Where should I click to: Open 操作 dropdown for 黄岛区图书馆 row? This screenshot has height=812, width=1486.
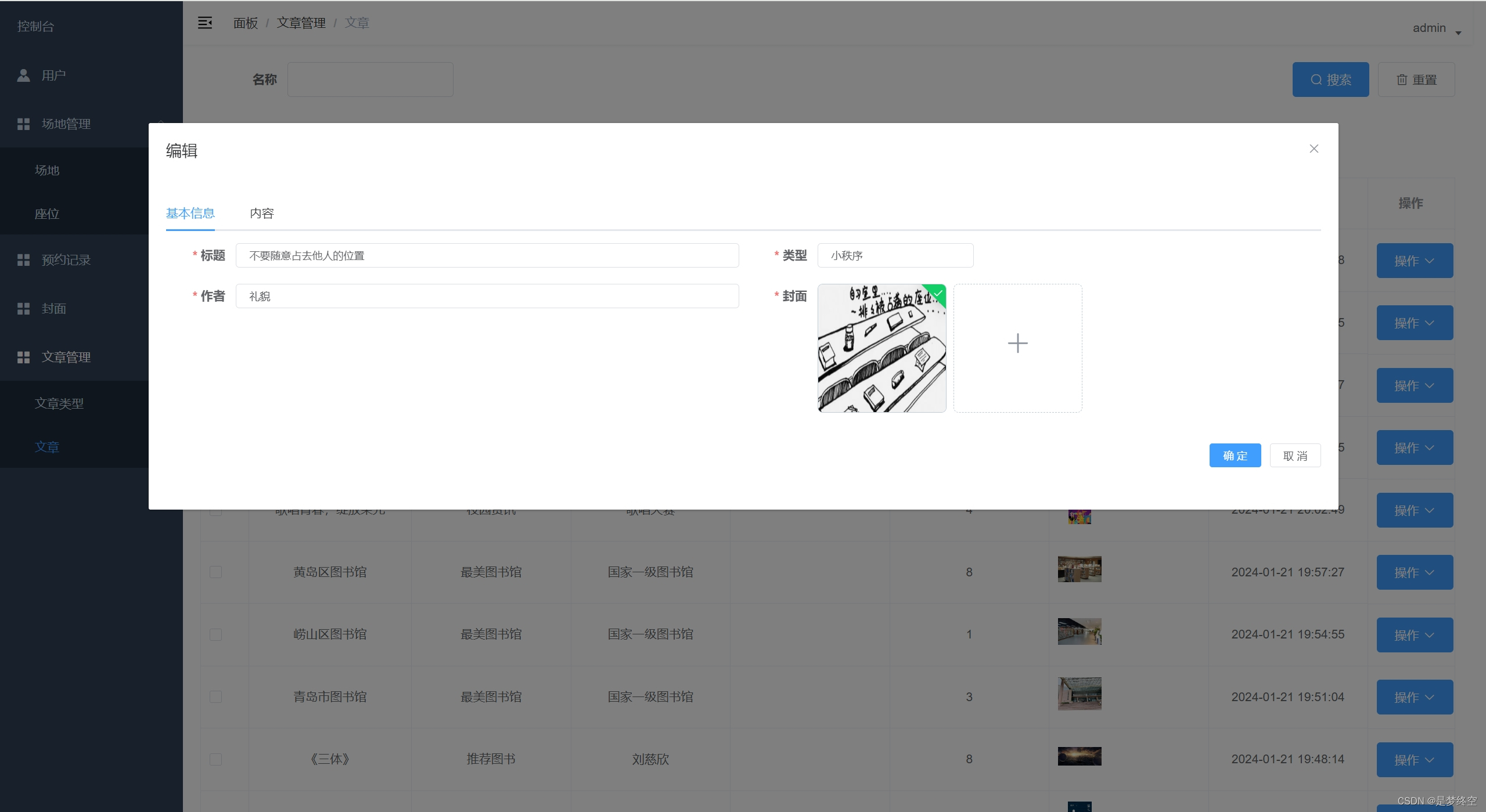(1415, 572)
